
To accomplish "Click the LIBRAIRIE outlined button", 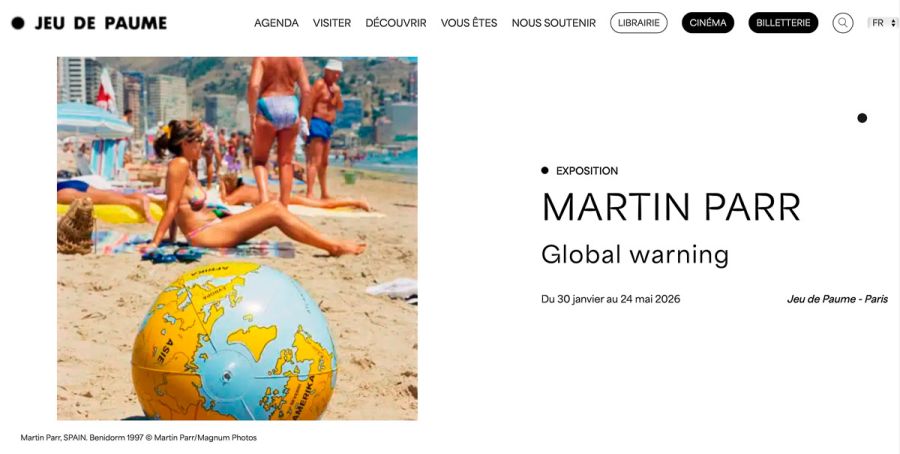I will [638, 23].
